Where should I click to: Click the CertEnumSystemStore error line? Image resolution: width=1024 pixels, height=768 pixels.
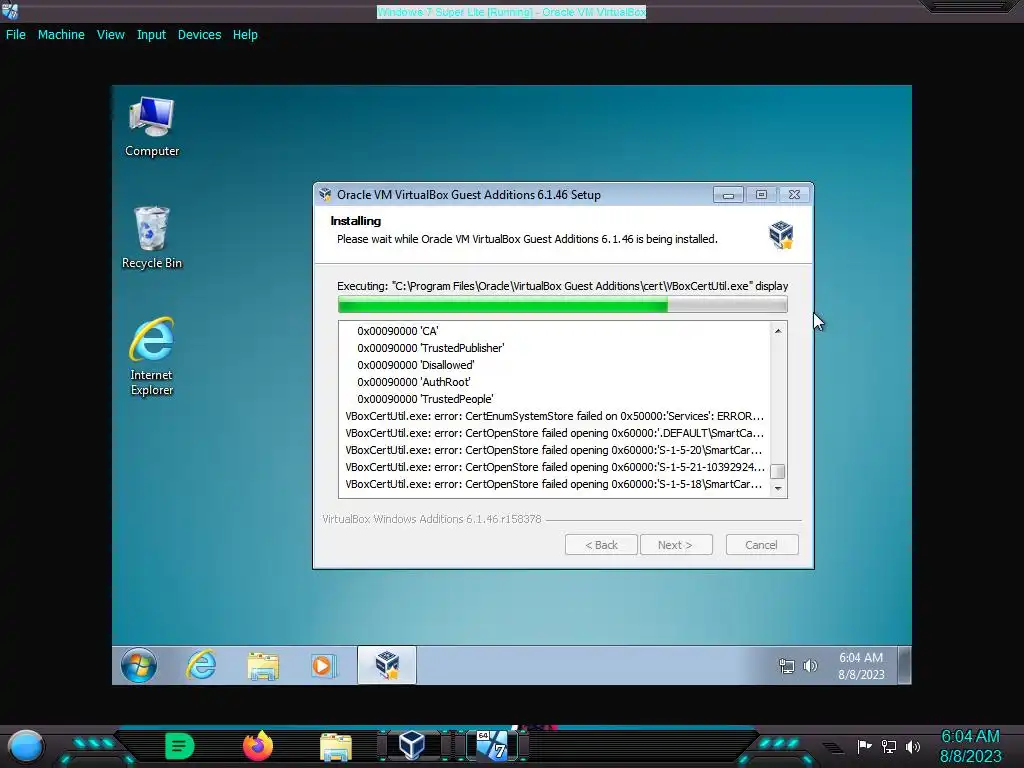tap(554, 416)
